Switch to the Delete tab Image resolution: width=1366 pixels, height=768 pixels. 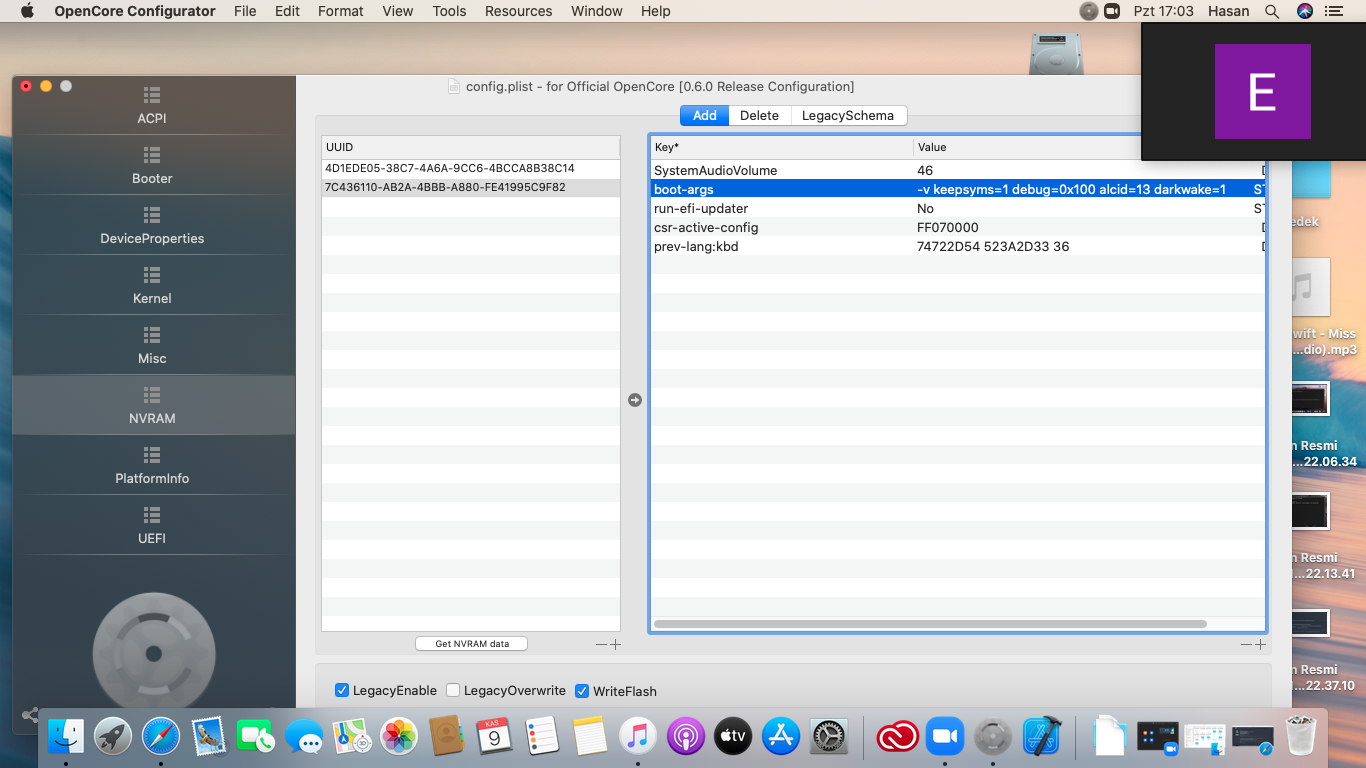759,116
